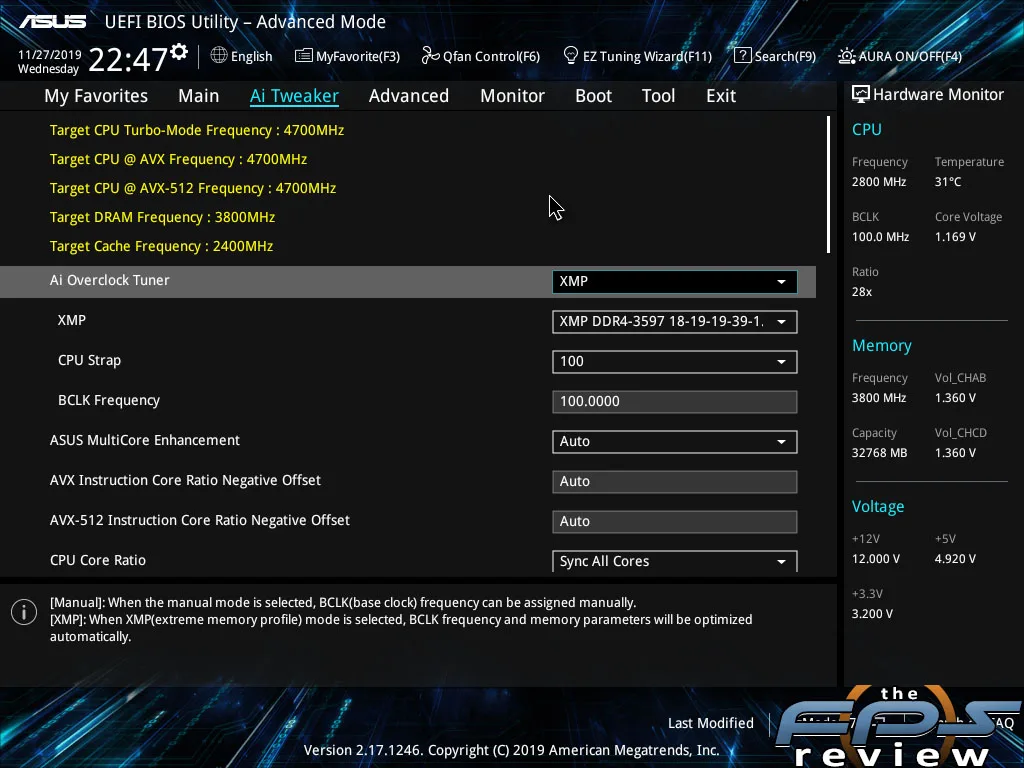The height and width of the screenshot is (768, 1024).
Task: Click Target DRAM Frequency : 3800MHz text
Action: tap(162, 217)
